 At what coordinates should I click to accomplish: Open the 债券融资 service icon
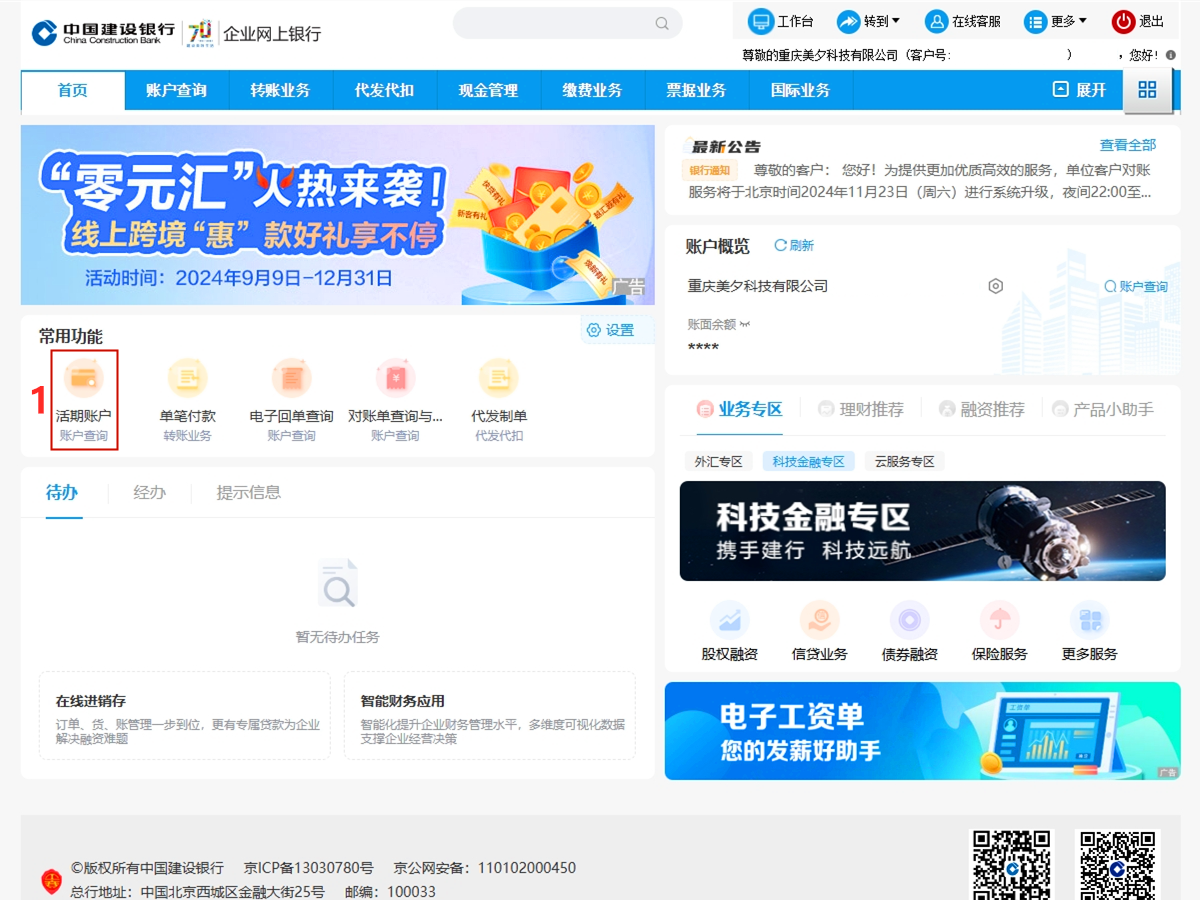(909, 620)
